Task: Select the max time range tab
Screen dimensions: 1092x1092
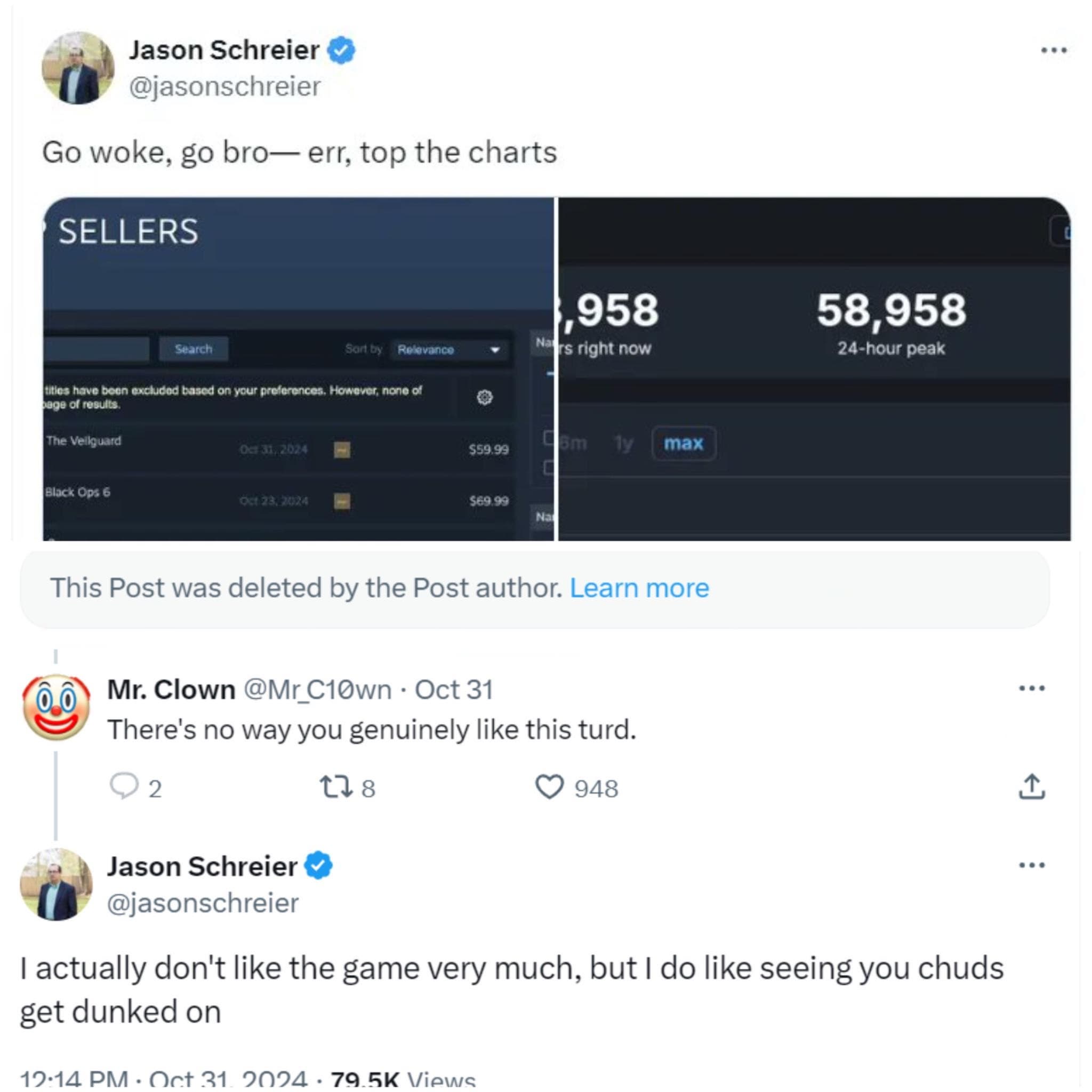Action: click(x=684, y=443)
